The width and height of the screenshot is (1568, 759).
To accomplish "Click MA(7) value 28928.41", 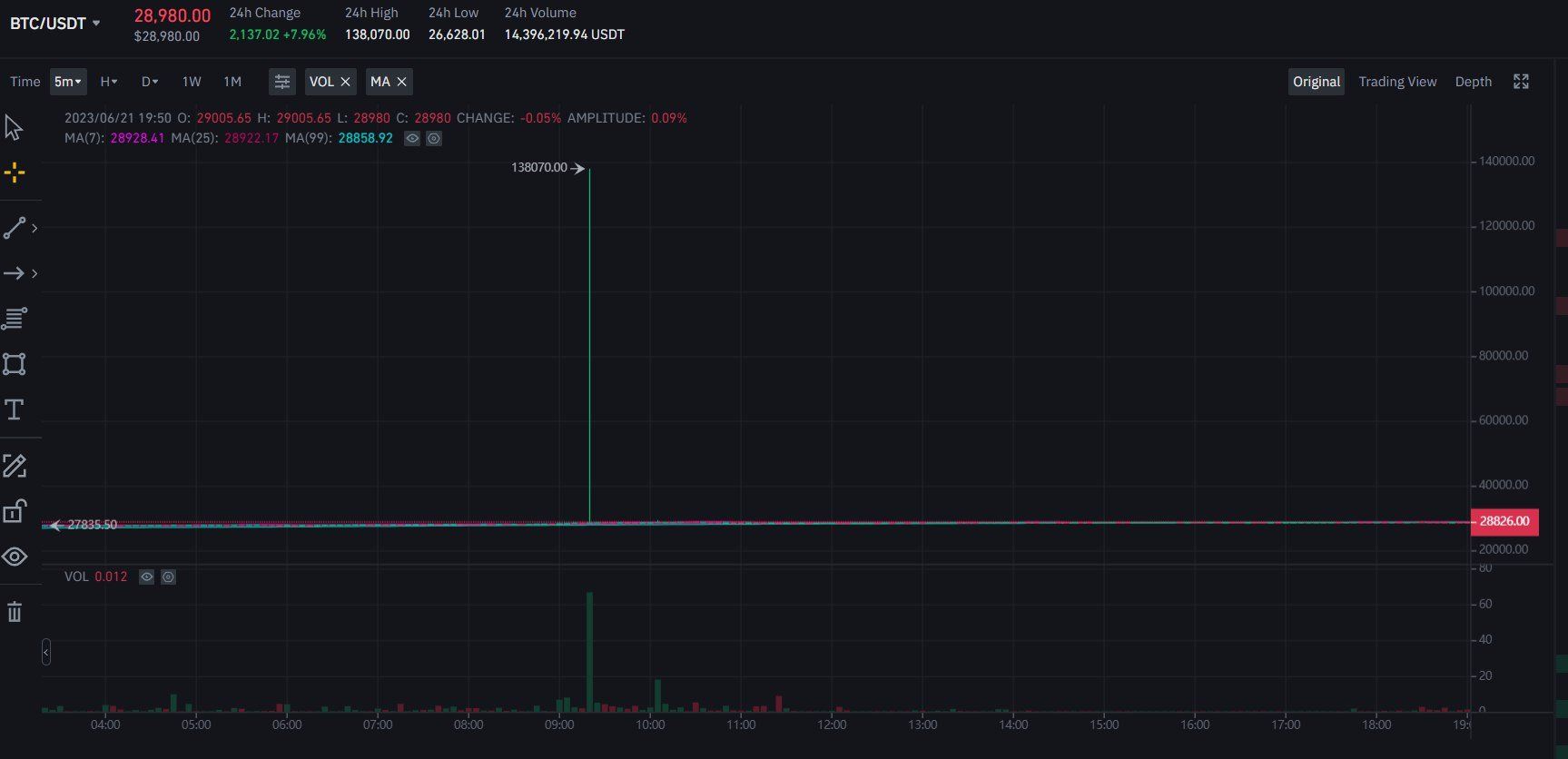I will 137,138.
